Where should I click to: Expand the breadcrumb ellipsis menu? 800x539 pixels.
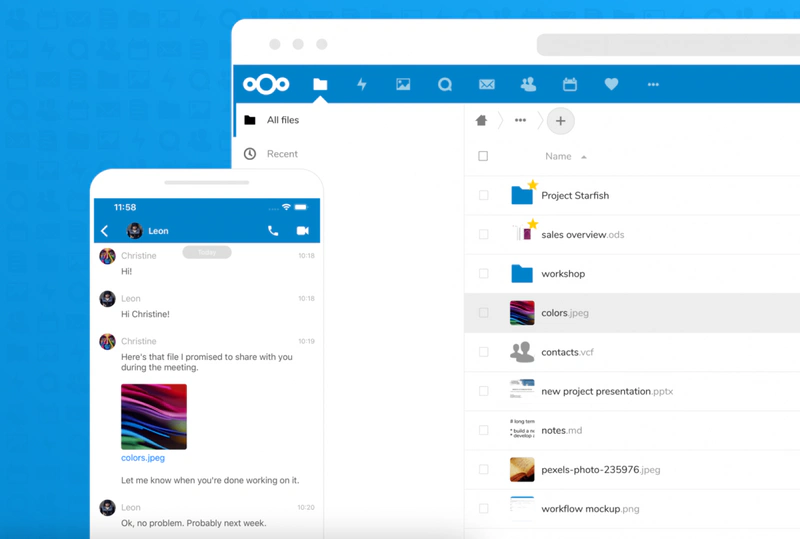click(x=520, y=120)
